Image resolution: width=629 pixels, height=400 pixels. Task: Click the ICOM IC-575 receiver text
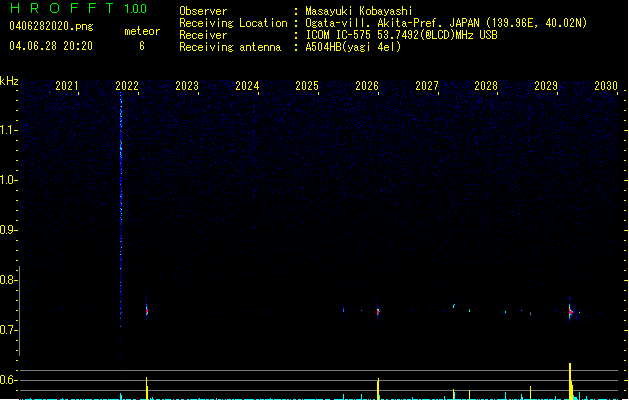pyautogui.click(x=401, y=35)
